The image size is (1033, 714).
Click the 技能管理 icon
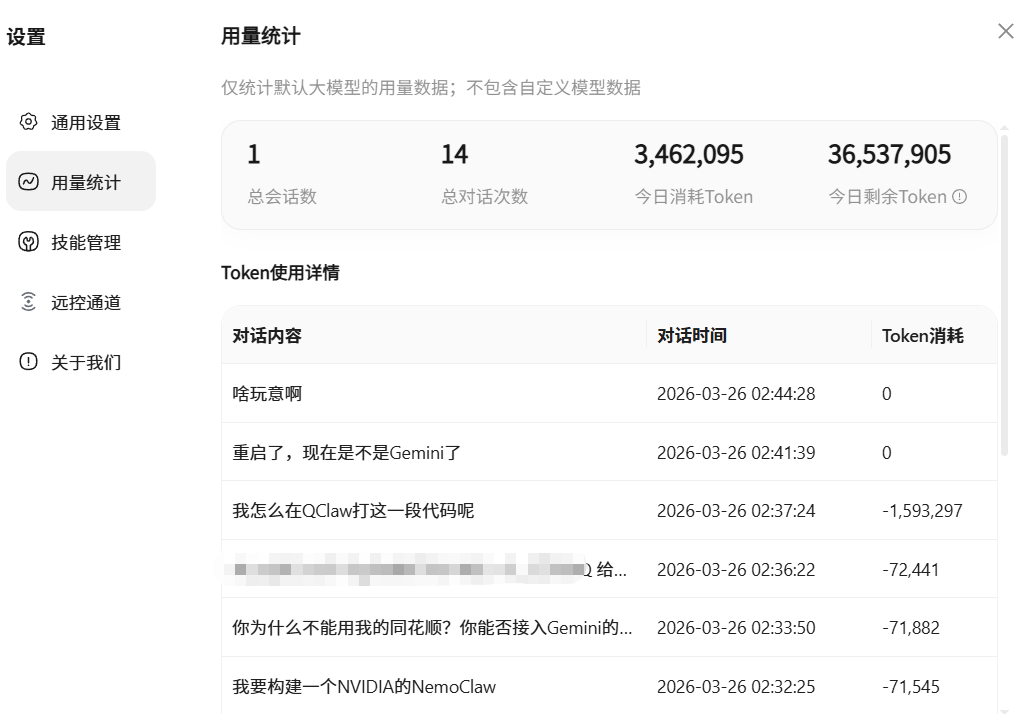click(x=28, y=242)
